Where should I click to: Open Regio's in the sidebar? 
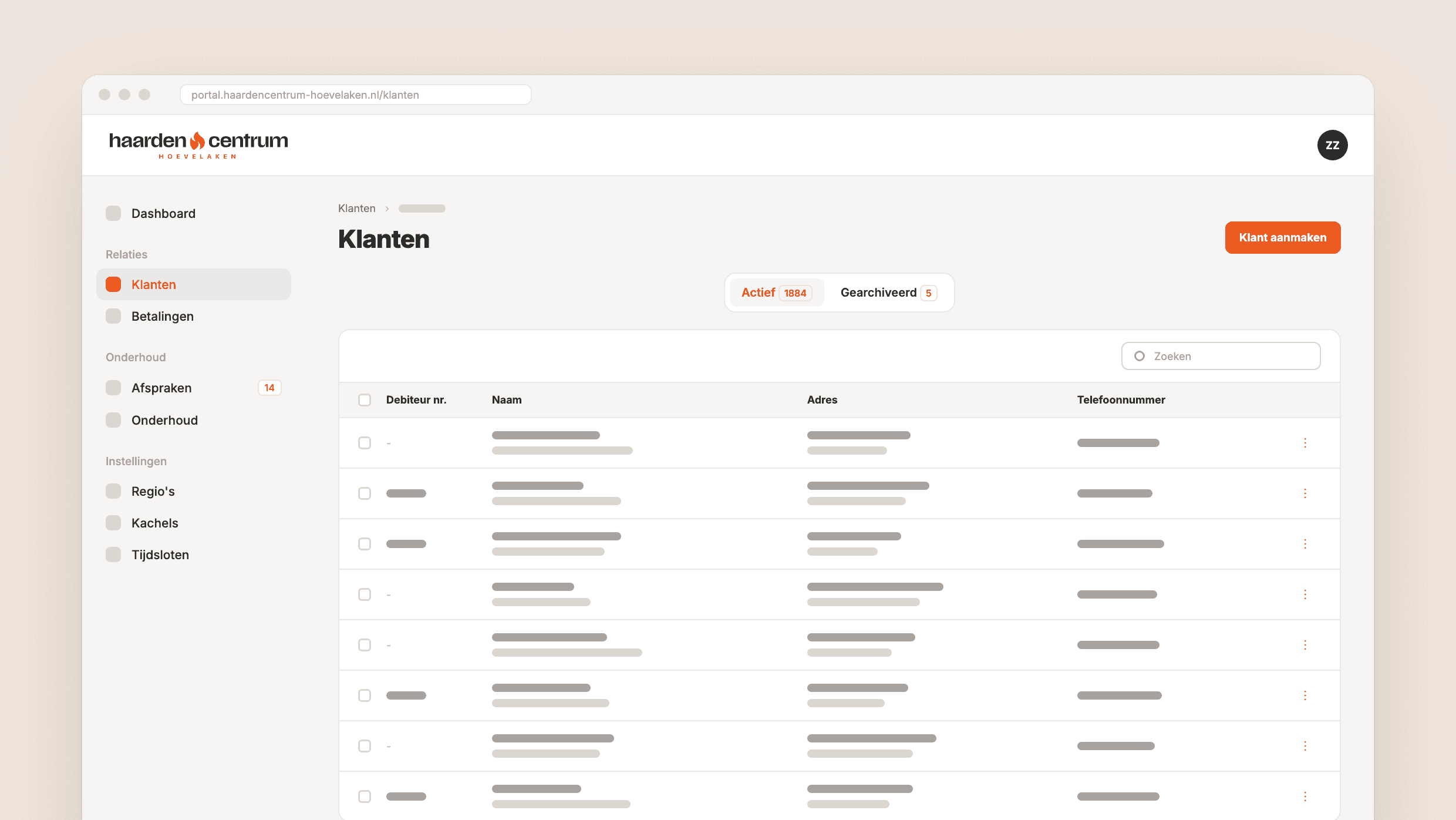pos(194,491)
